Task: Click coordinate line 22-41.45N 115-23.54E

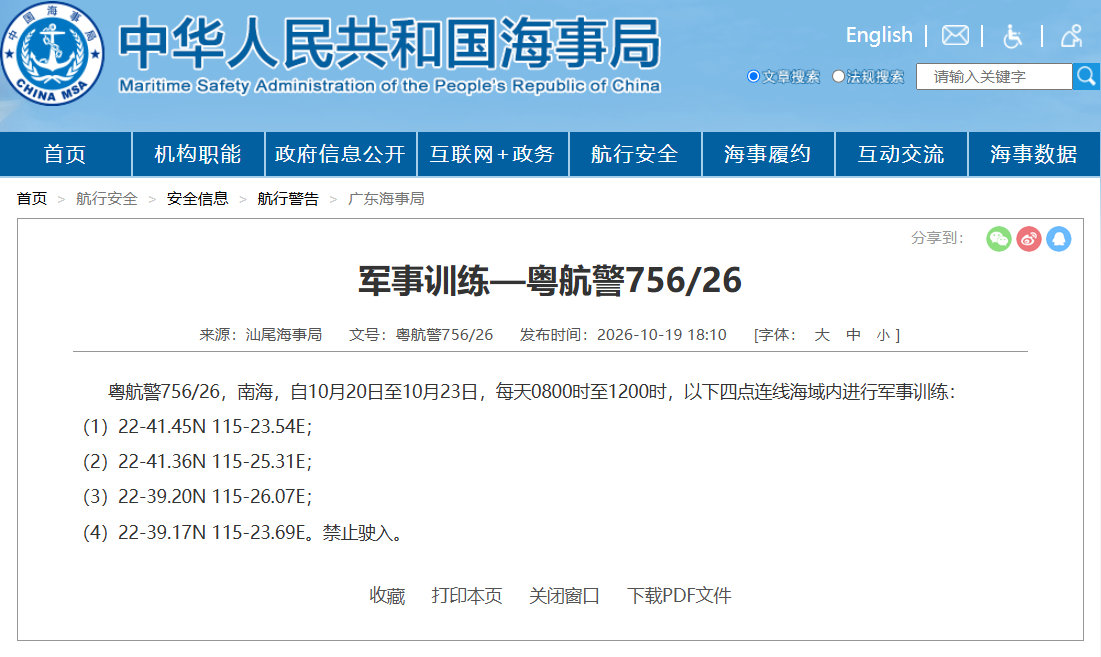Action: [x=215, y=427]
